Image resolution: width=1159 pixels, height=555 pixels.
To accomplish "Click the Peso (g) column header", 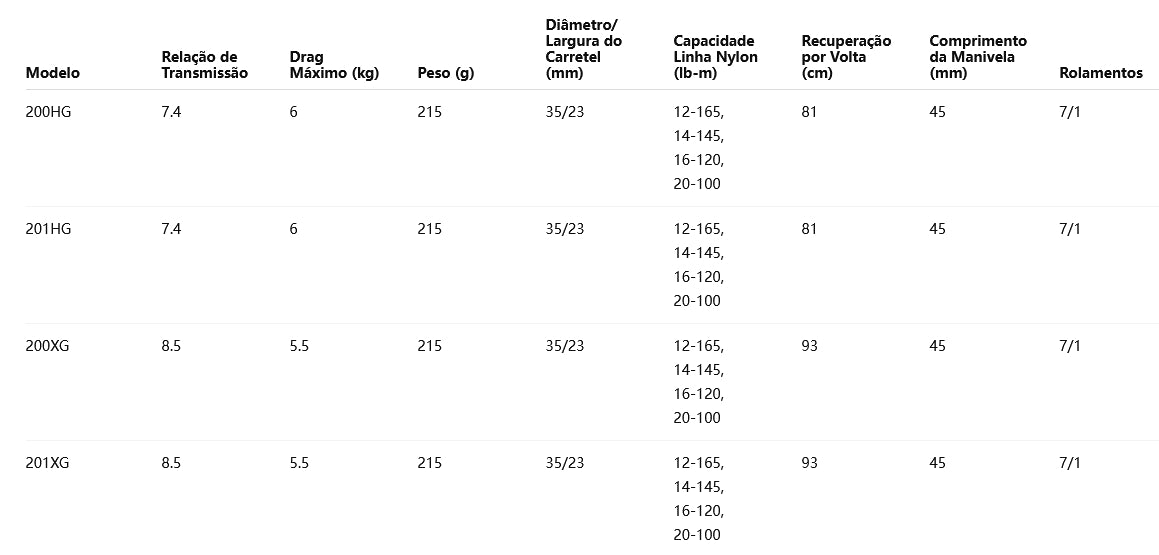I will pyautogui.click(x=445, y=73).
